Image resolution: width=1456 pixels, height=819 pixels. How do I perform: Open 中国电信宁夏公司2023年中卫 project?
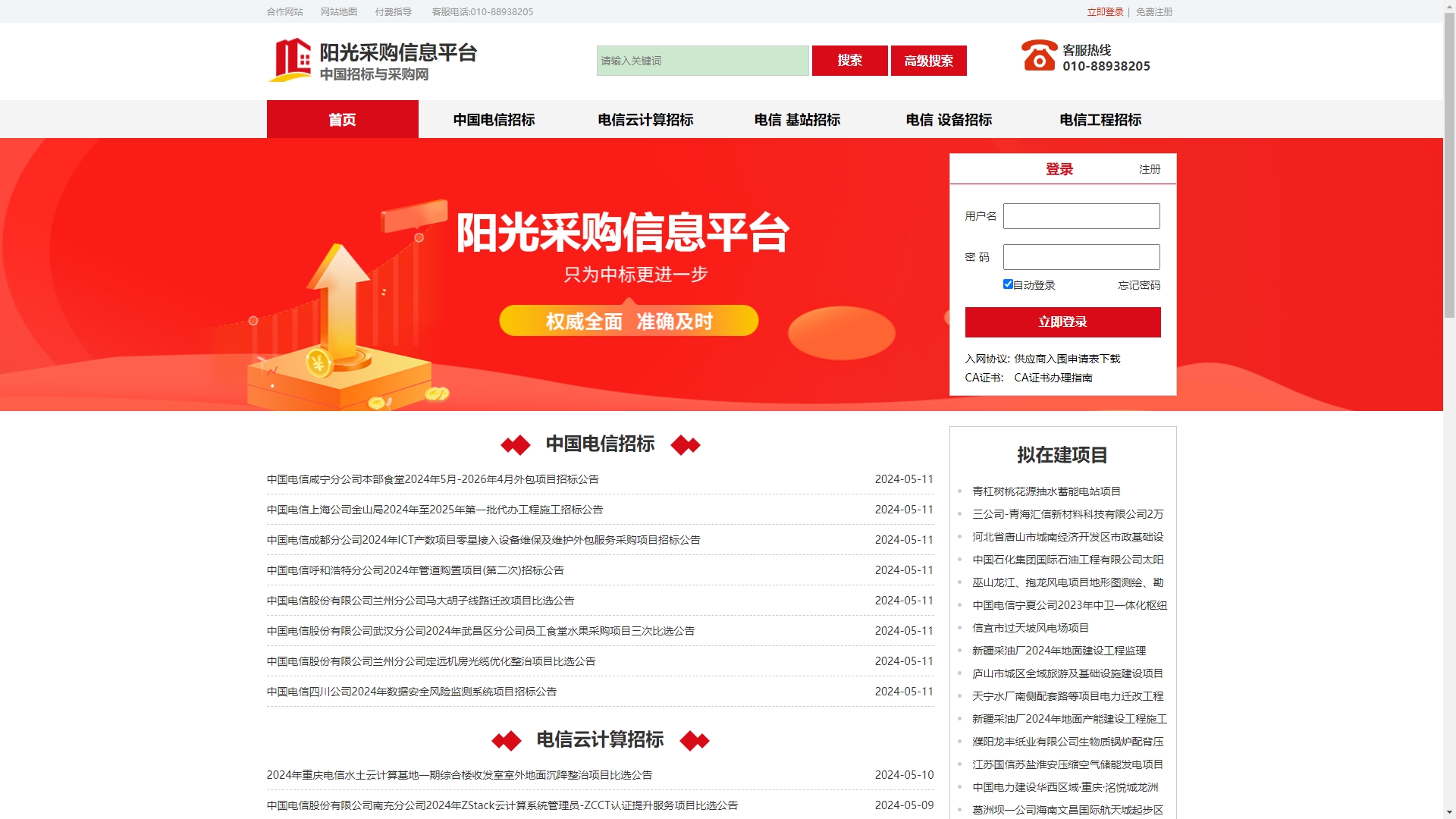[1069, 605]
